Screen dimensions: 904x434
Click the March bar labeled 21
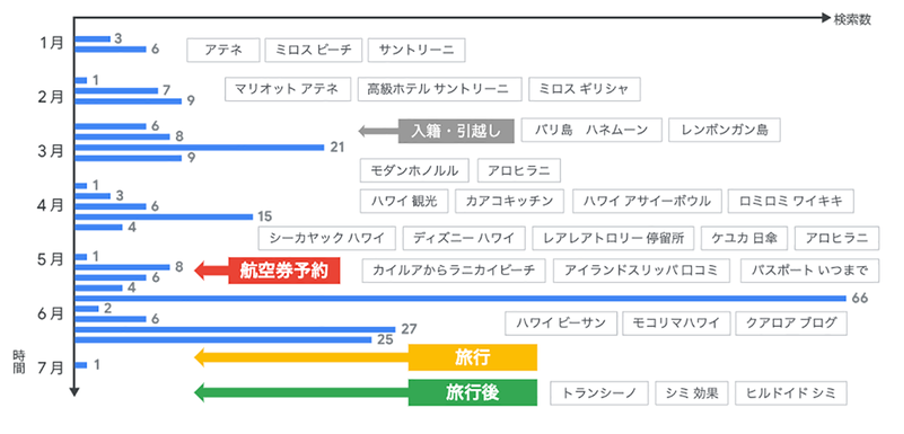(200, 146)
